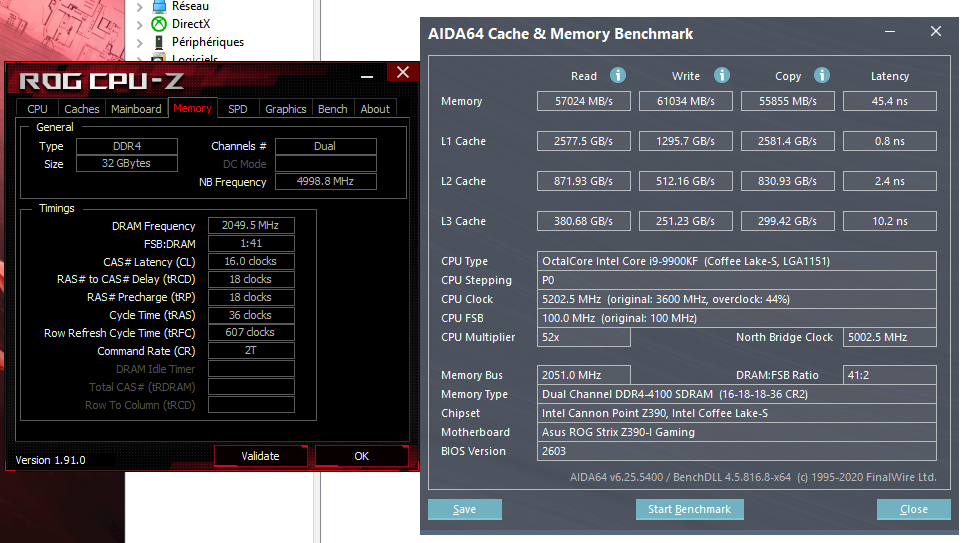This screenshot has width=966, height=543.
Task: Click the NB Frequency 4998.8 MHz value
Action: 325,182
